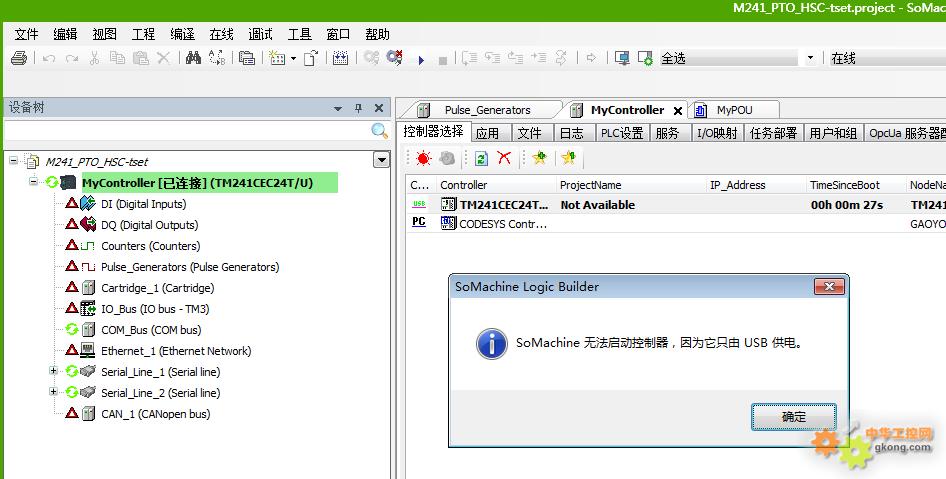Viewport: 946px width, 479px height.
Task: Start the application with blue play arrow
Action: coord(421,60)
